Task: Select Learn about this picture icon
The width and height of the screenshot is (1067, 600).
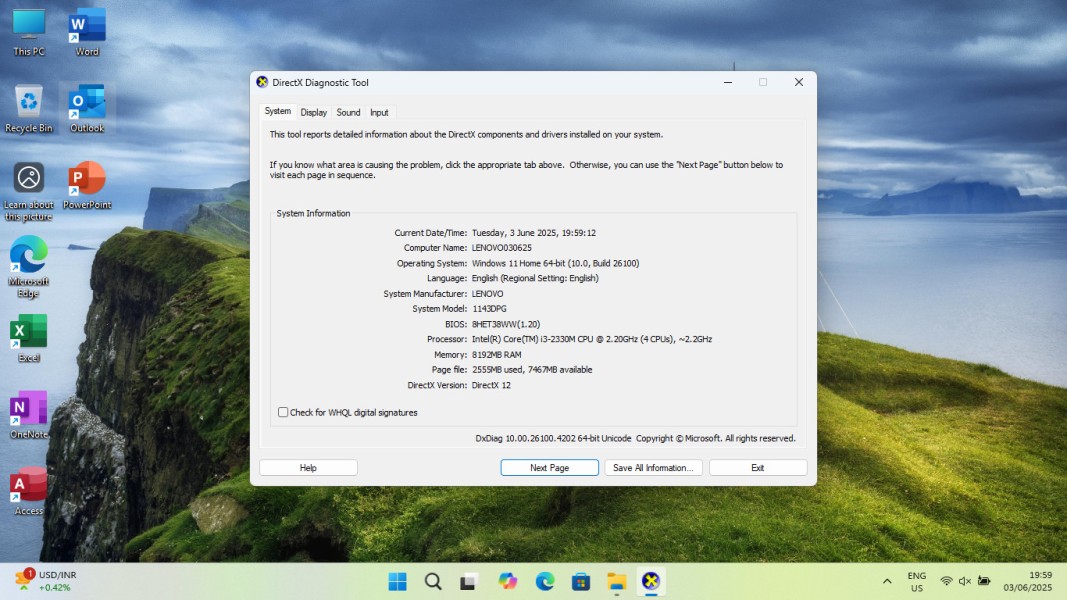Action: pyautogui.click(x=29, y=192)
